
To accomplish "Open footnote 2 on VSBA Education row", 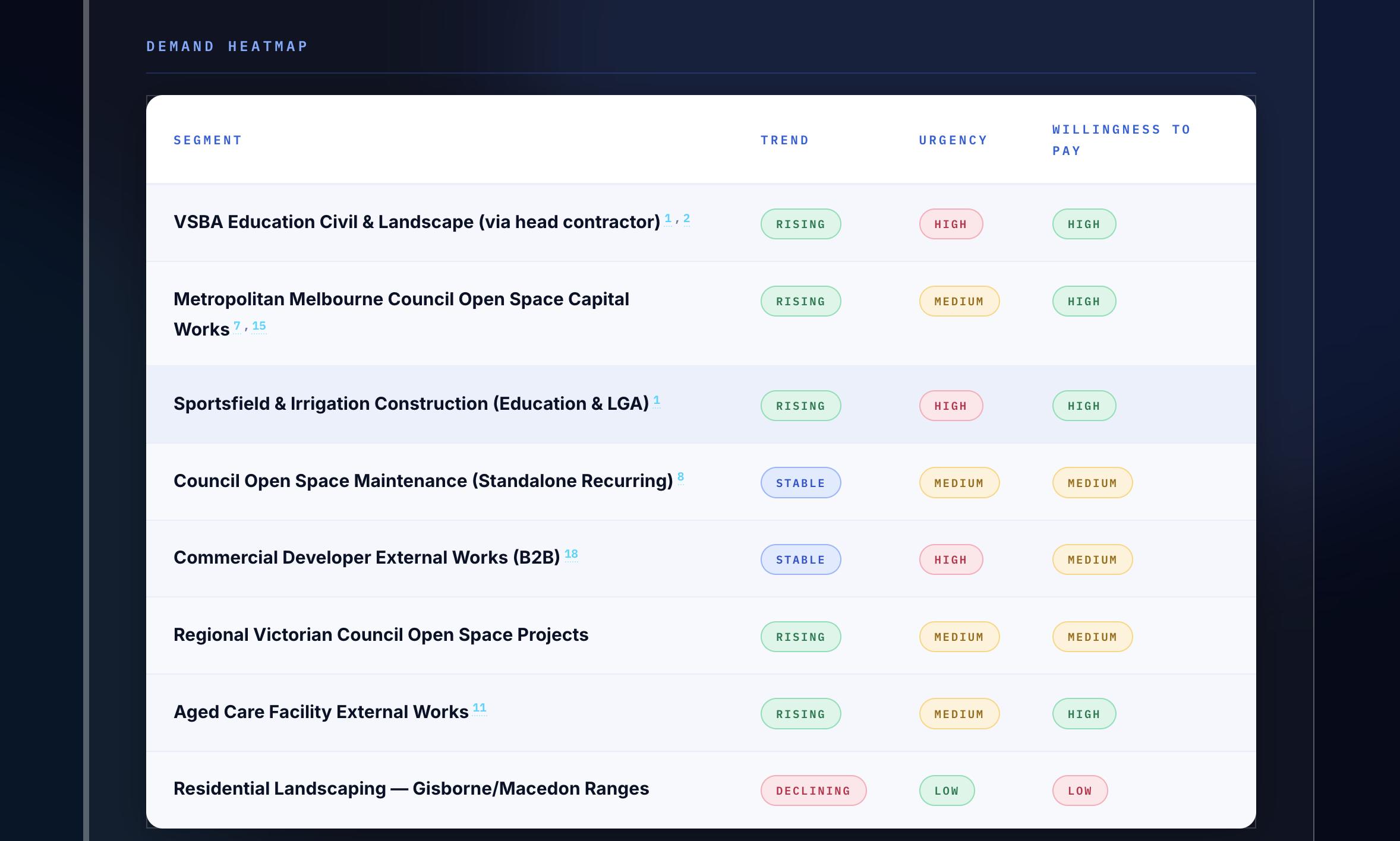I will pos(686,219).
